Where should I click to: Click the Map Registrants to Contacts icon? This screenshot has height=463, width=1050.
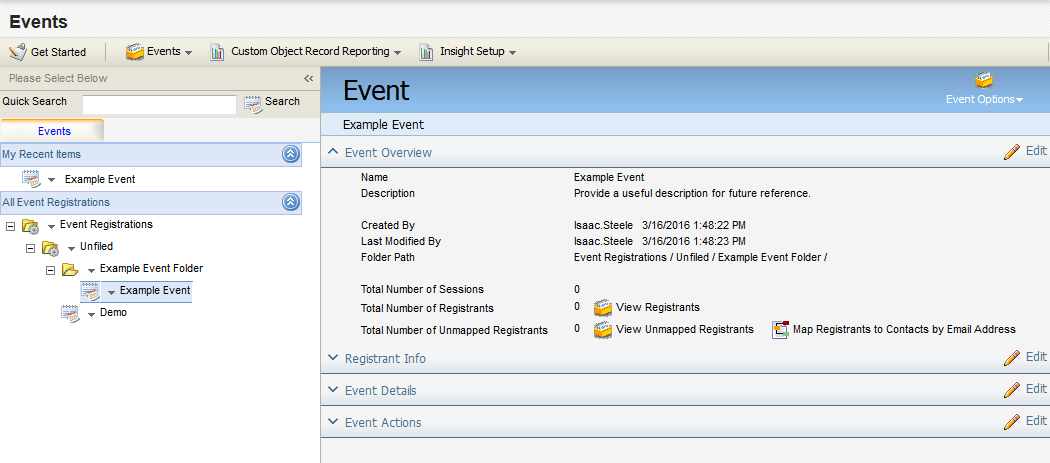[781, 329]
